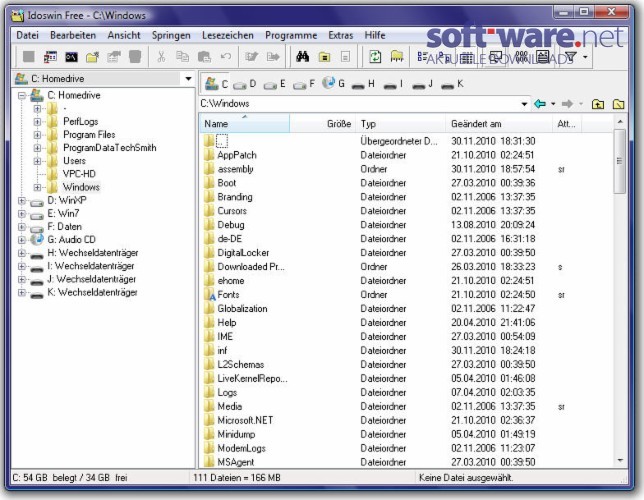Click the new folder toolbar icon
This screenshot has width=644, height=500.
92,57
